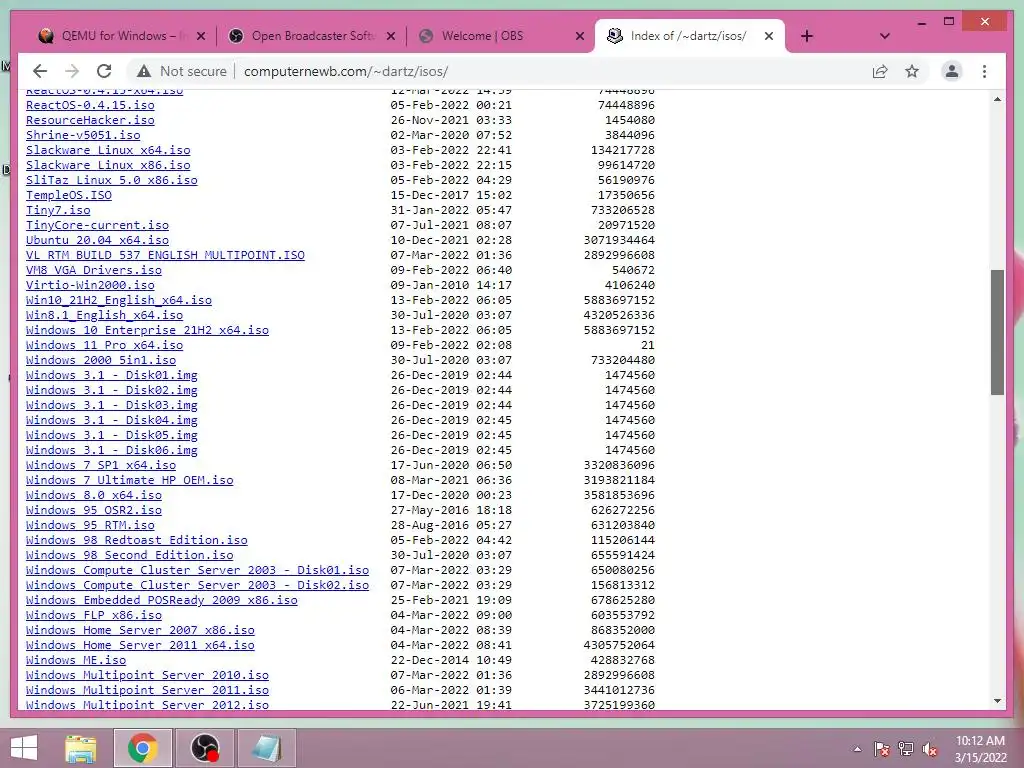Image resolution: width=1024 pixels, height=768 pixels.
Task: Download Windows_98_Second_Edition.iso
Action: click(x=129, y=555)
